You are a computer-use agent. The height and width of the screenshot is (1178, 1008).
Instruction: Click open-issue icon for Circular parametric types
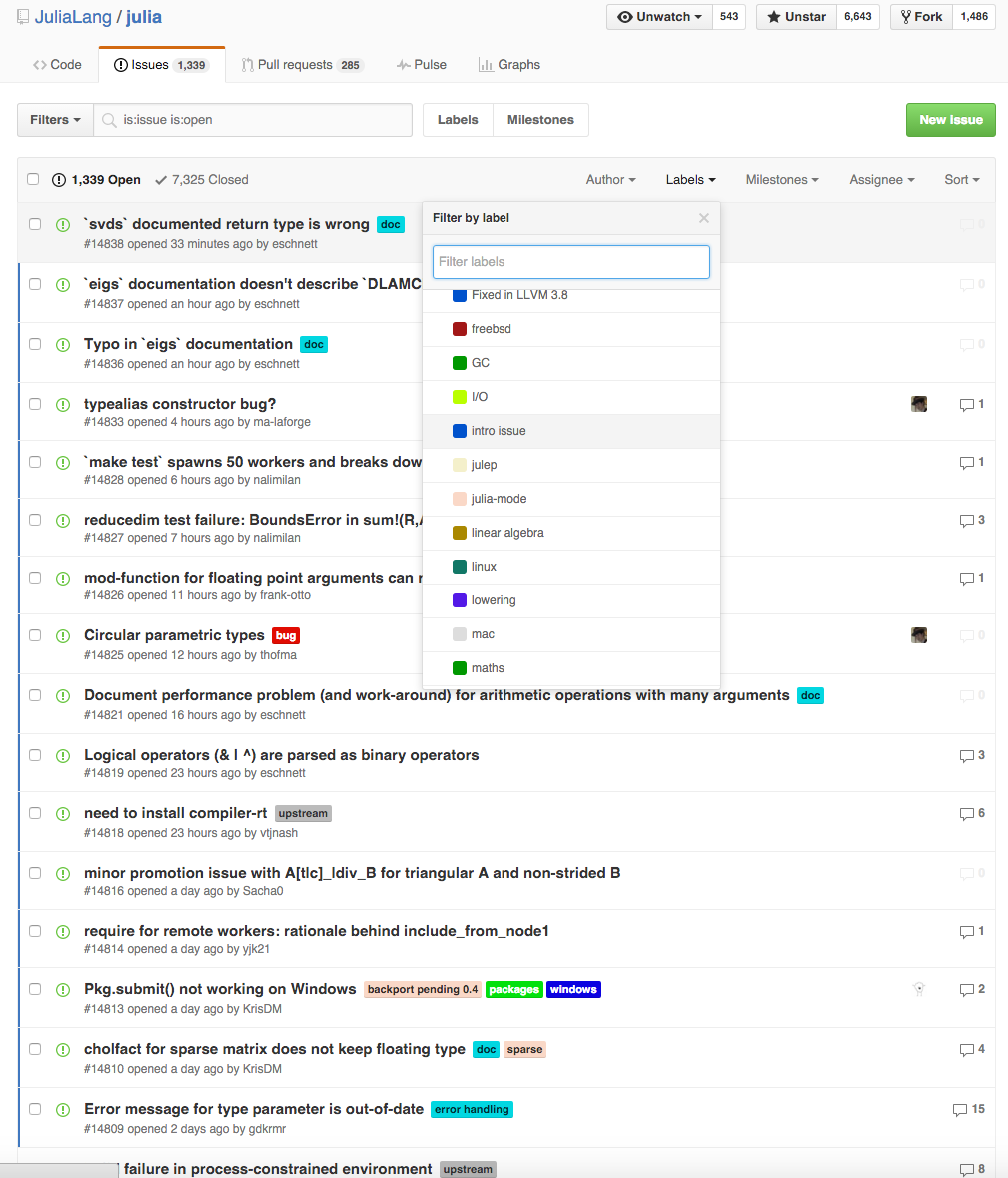(63, 636)
